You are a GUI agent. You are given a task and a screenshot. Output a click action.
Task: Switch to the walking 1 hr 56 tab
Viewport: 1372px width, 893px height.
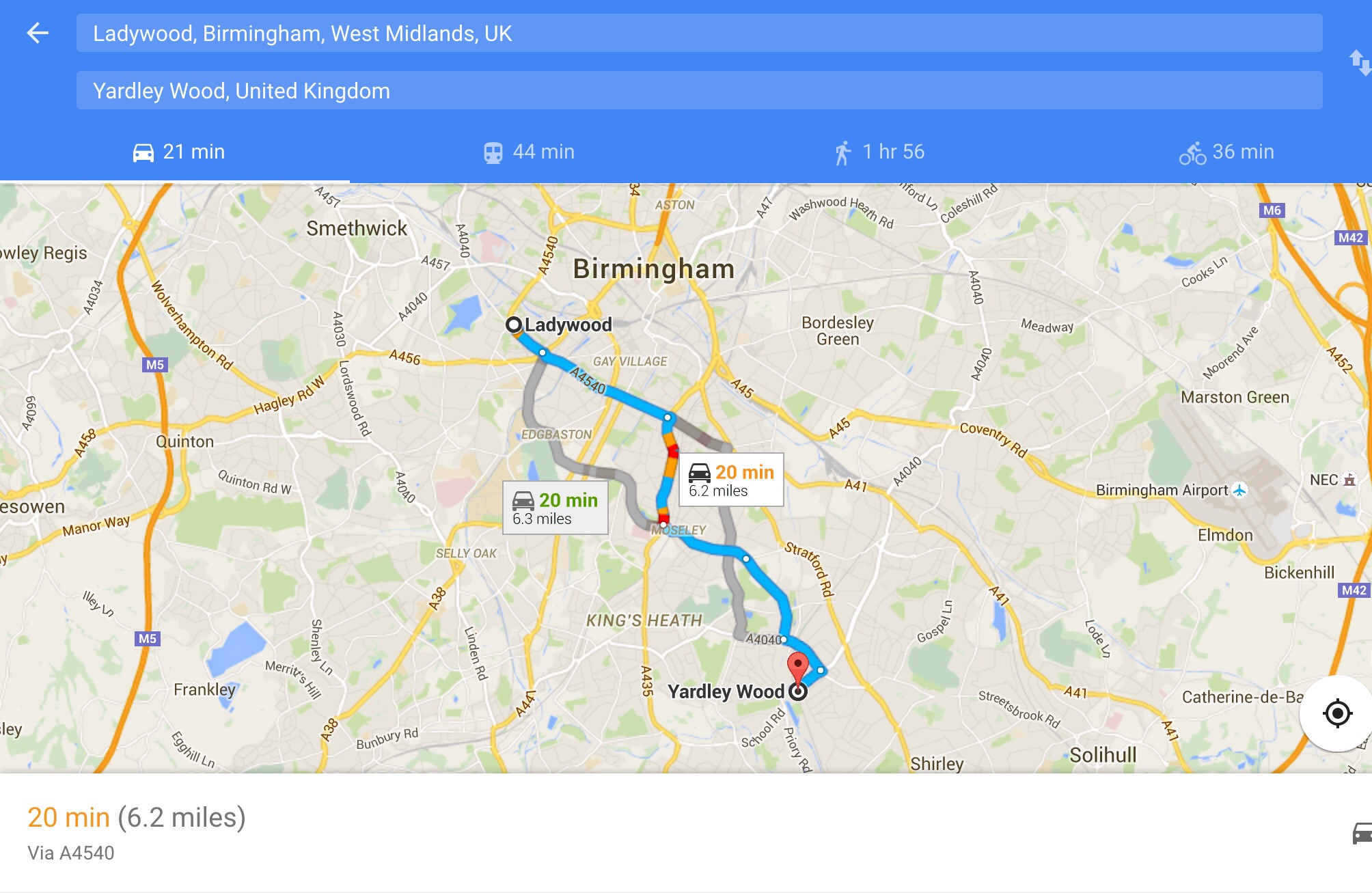pos(879,152)
